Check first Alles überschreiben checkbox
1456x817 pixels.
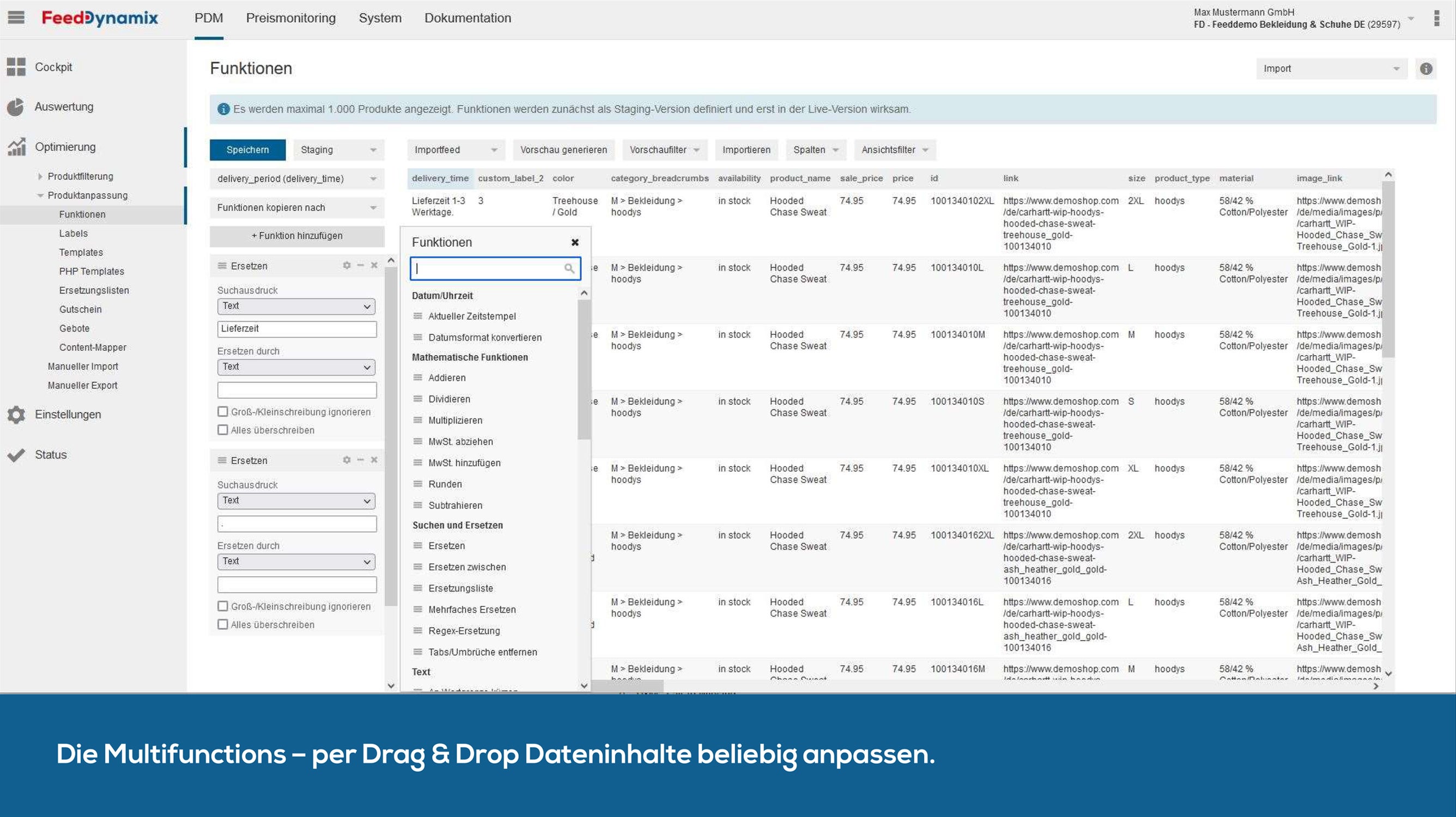point(223,430)
